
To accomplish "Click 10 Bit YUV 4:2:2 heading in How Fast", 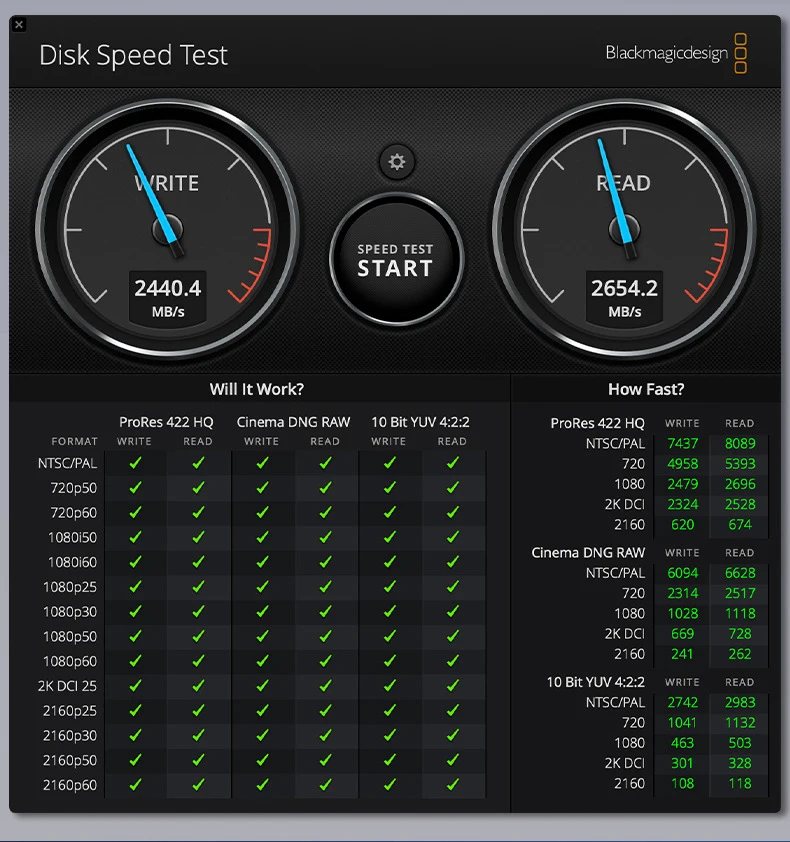I will (x=596, y=682).
